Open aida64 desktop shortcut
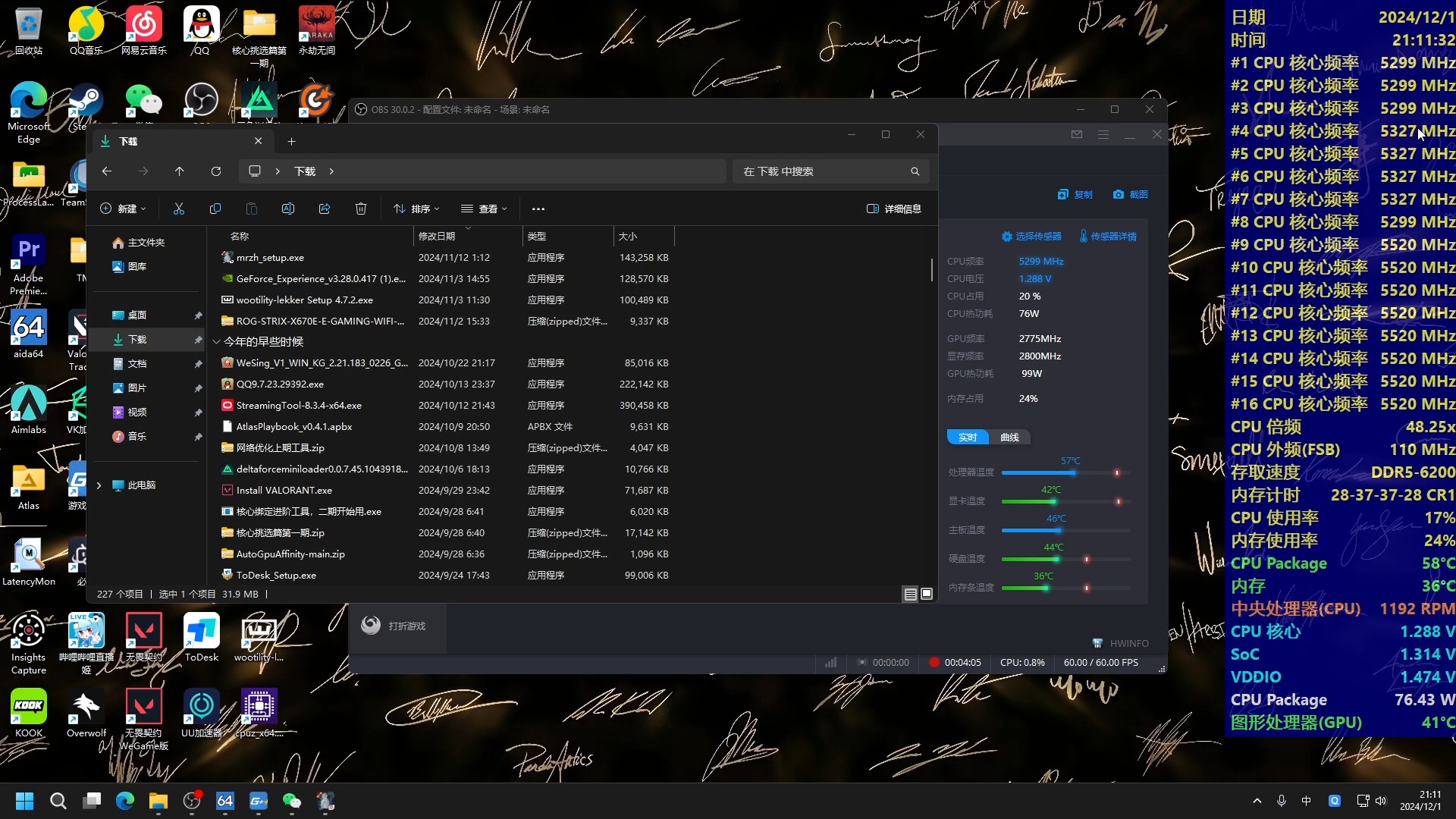This screenshot has width=1456, height=819. [x=29, y=334]
